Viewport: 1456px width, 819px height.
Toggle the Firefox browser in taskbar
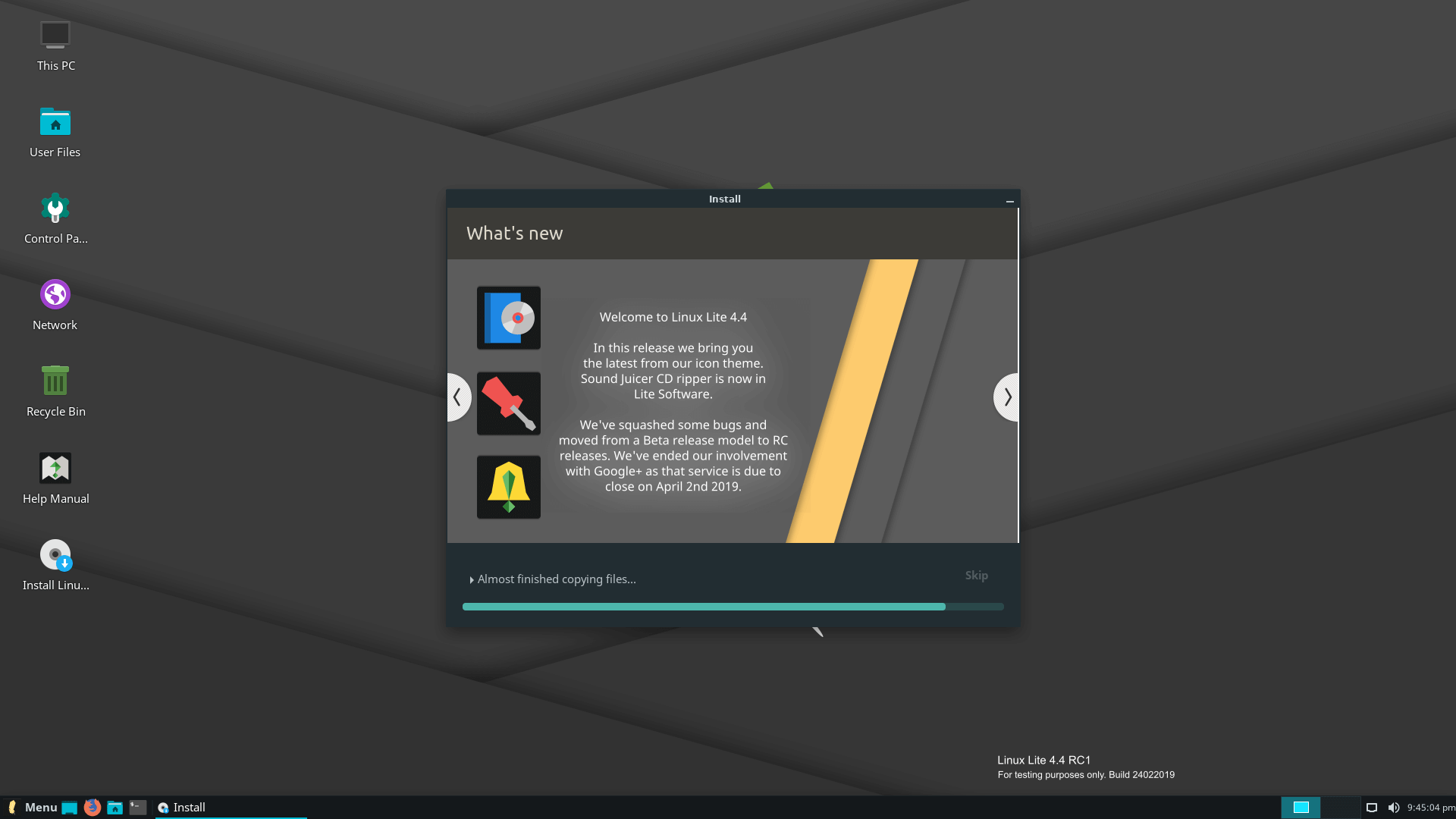click(93, 807)
